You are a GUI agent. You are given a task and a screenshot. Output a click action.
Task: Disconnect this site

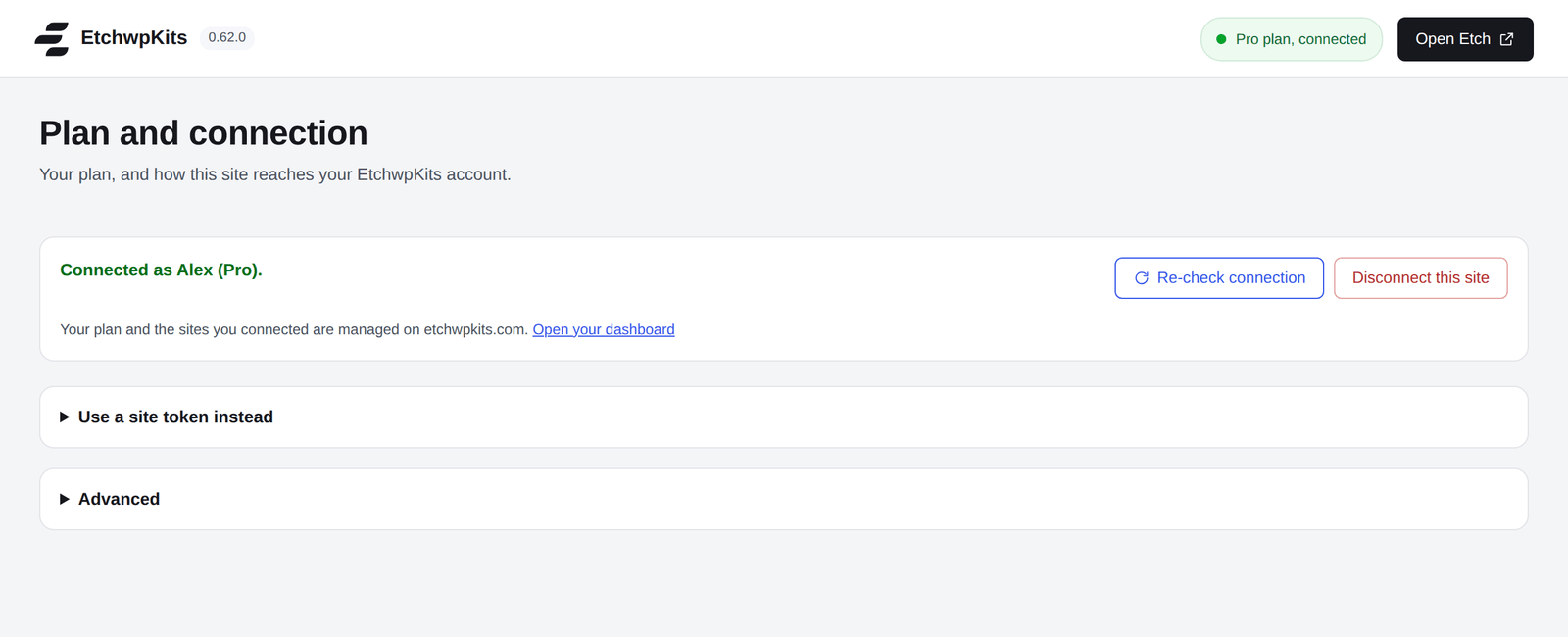click(1420, 278)
